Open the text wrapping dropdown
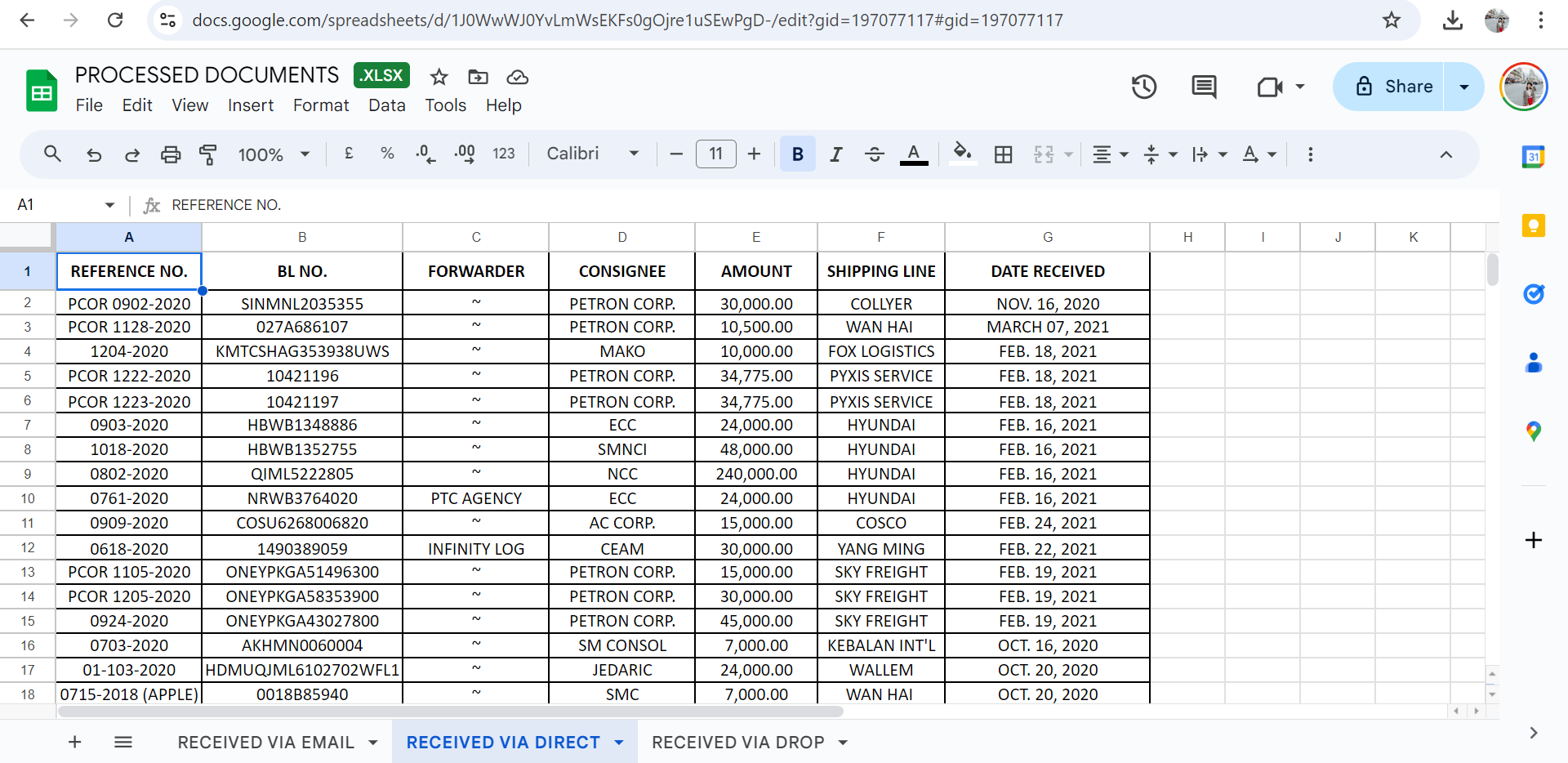 1209,154
